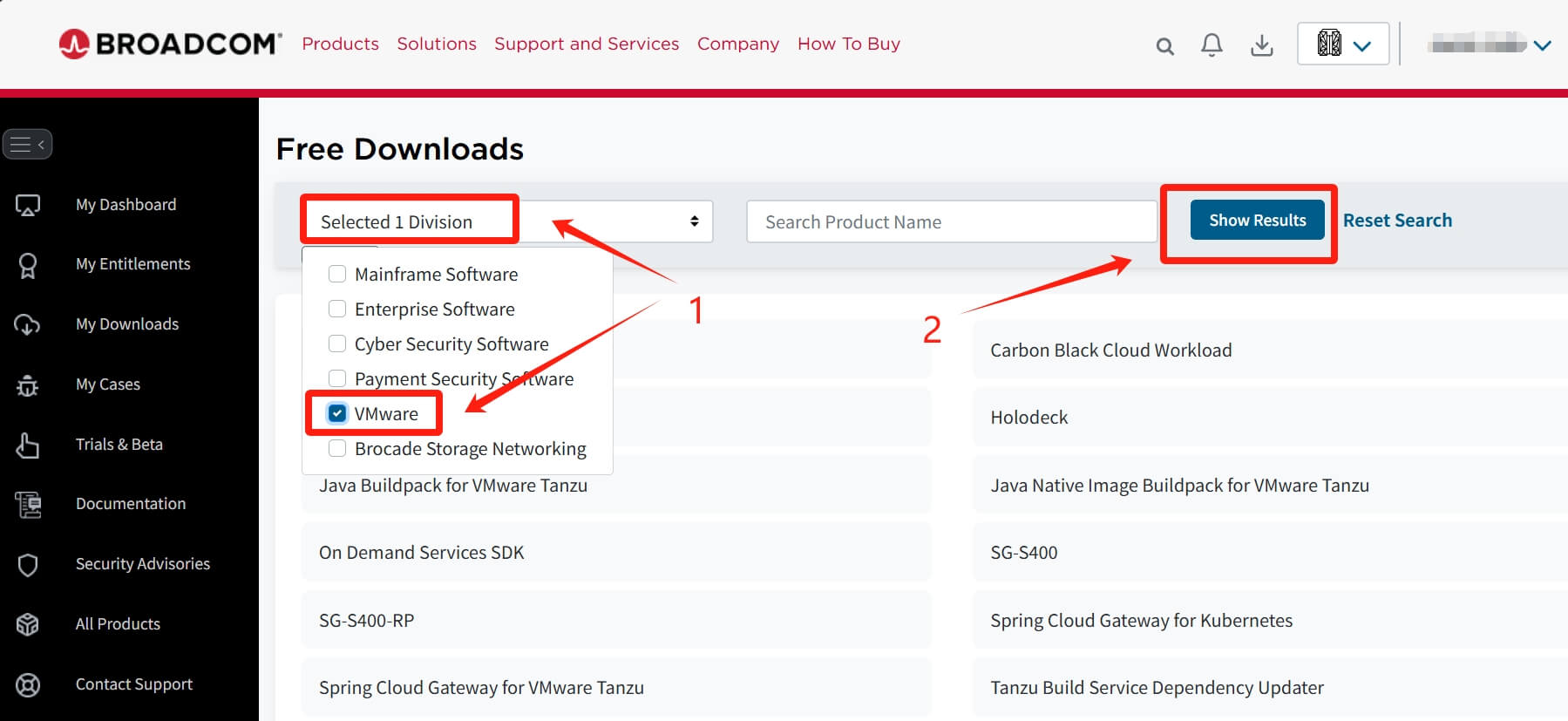
Task: Click the Documentation pages icon
Action: 28,504
